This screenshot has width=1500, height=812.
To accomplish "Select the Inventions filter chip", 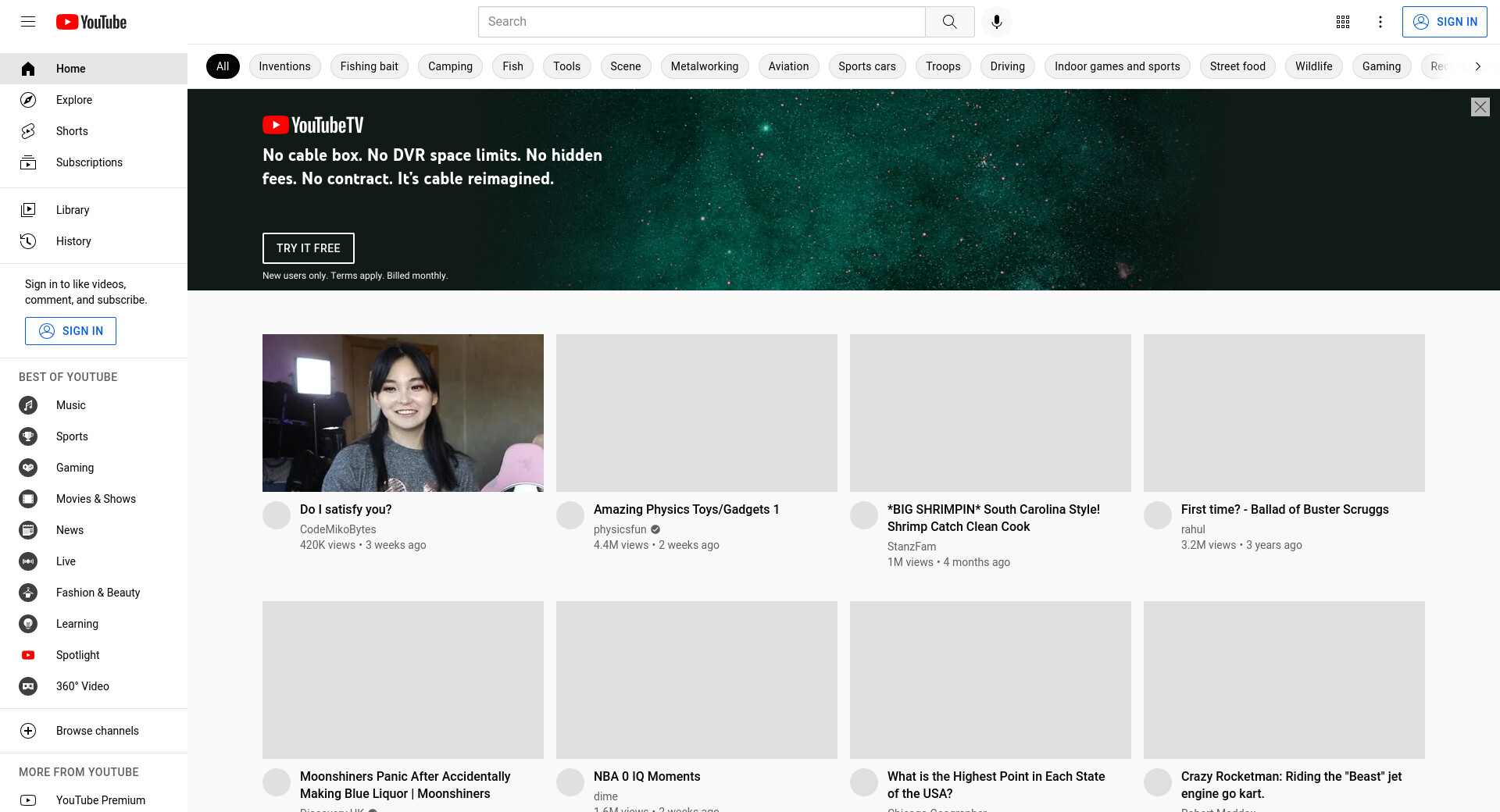I will [x=284, y=66].
